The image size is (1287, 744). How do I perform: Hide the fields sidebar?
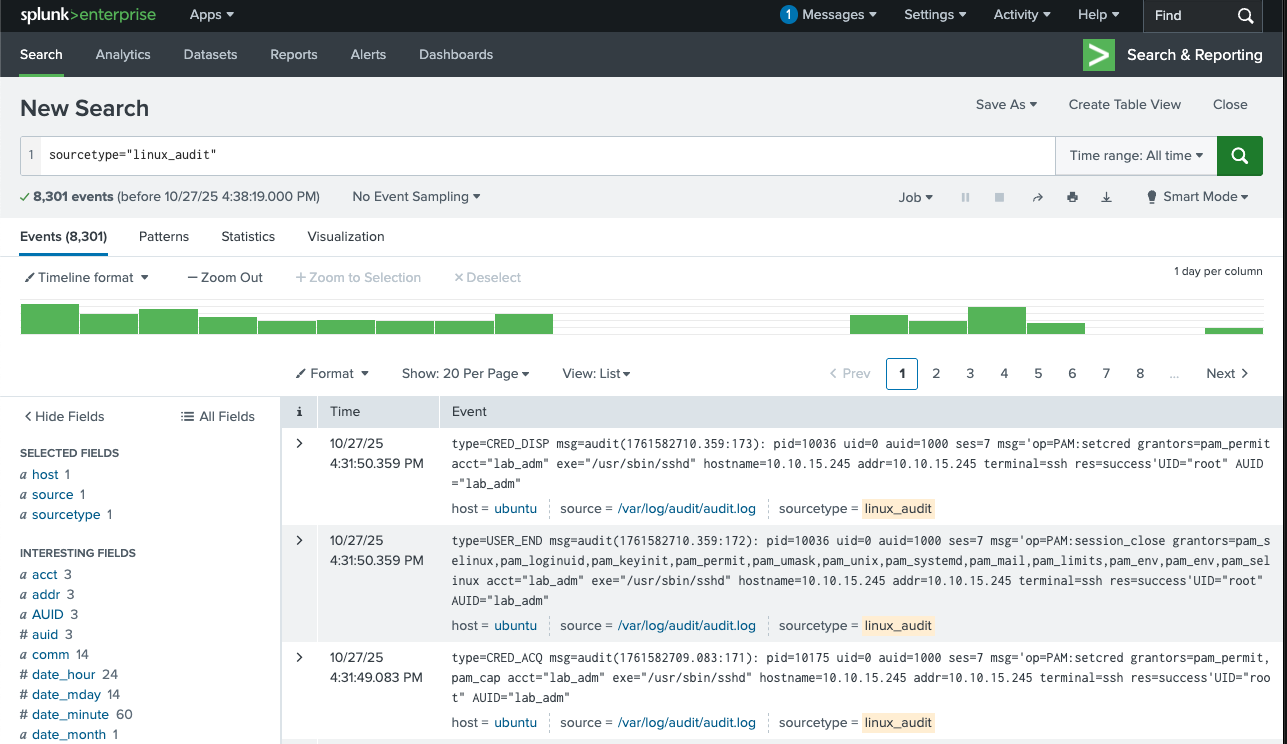point(64,416)
